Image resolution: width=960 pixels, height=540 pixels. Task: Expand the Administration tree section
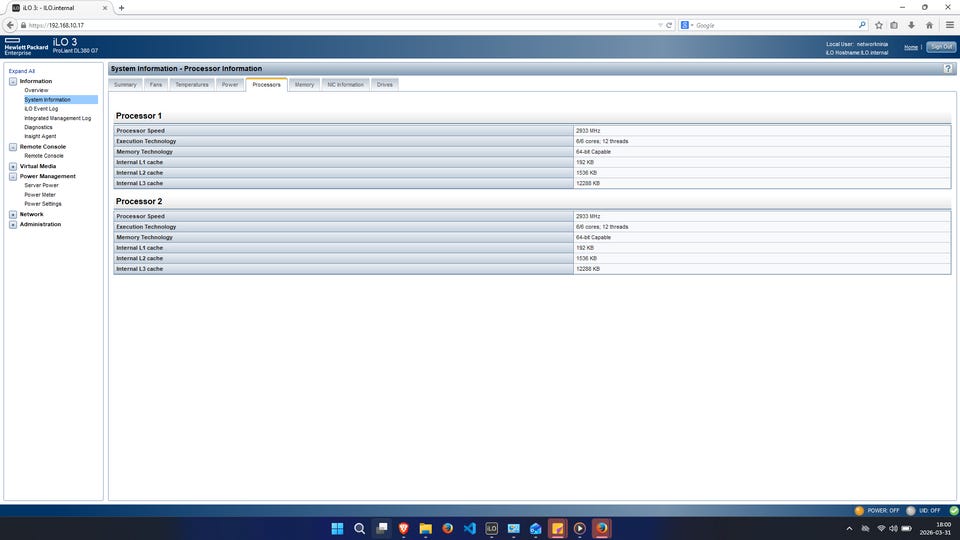13,224
